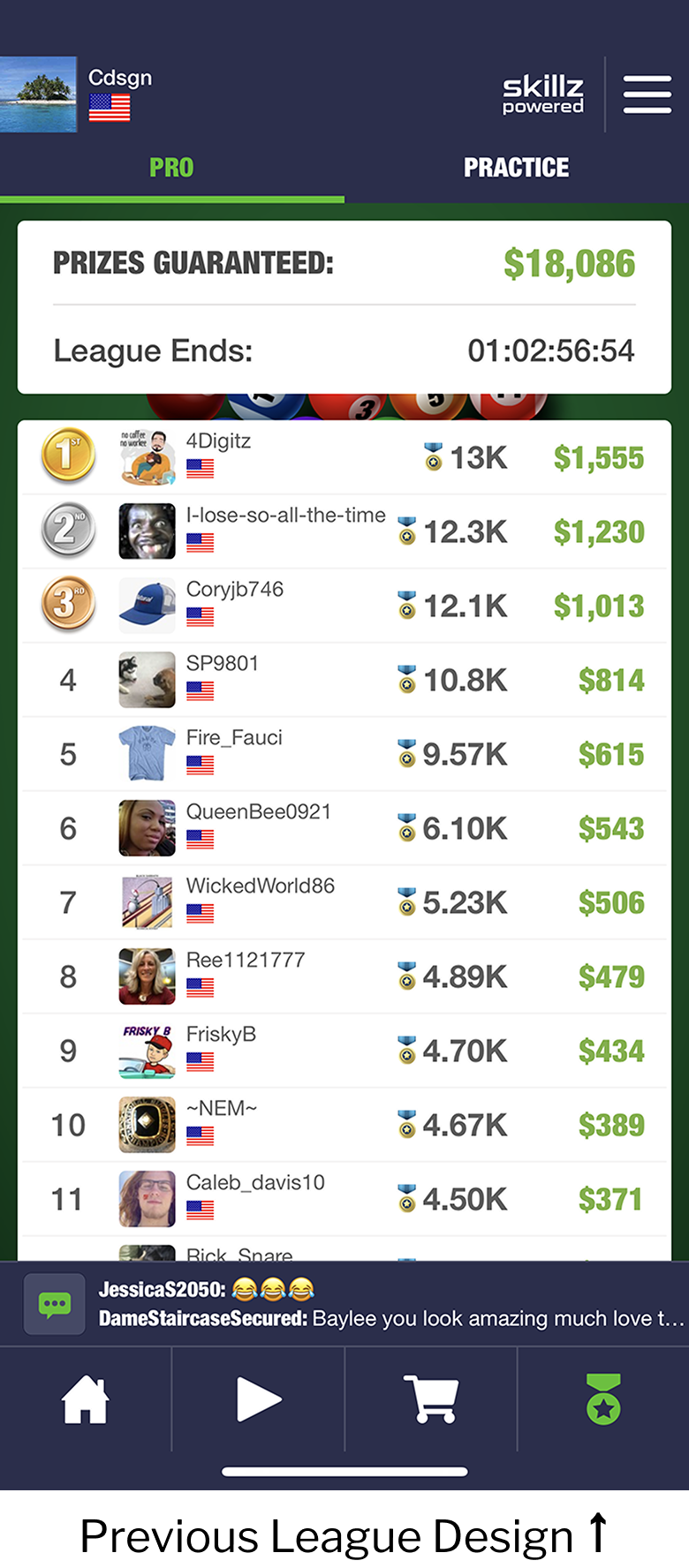The image size is (689, 1568).
Task: Open Coryjb746 profile link
Action: pyautogui.click(x=235, y=589)
